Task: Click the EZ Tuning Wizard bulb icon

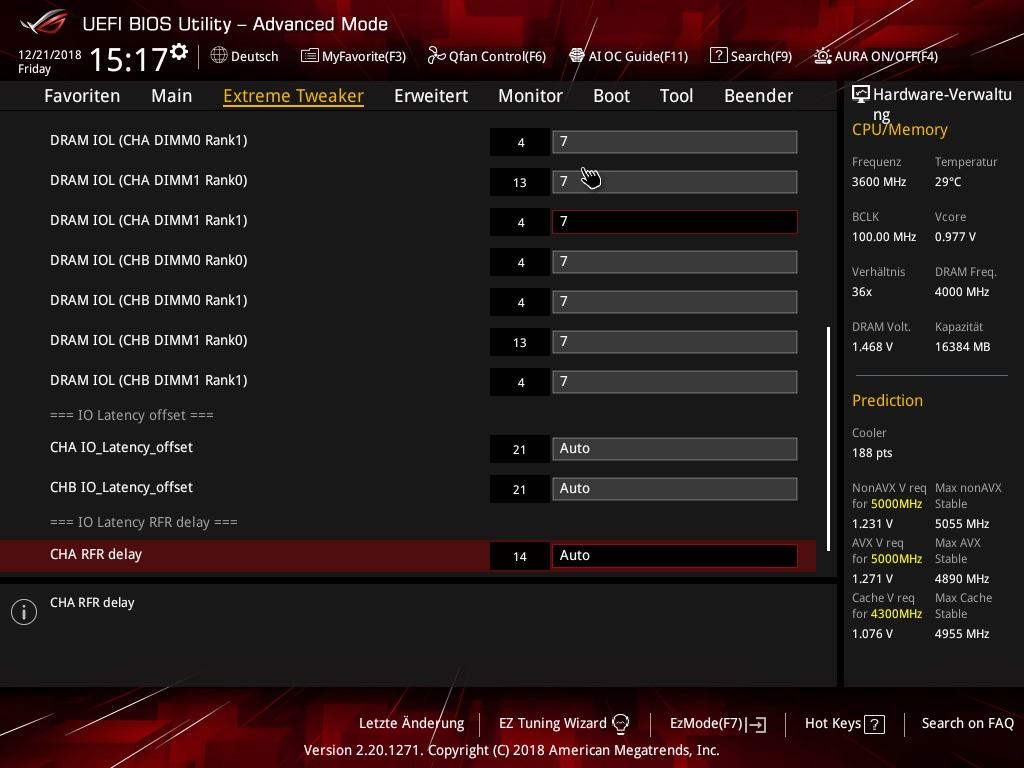Action: pos(620,723)
